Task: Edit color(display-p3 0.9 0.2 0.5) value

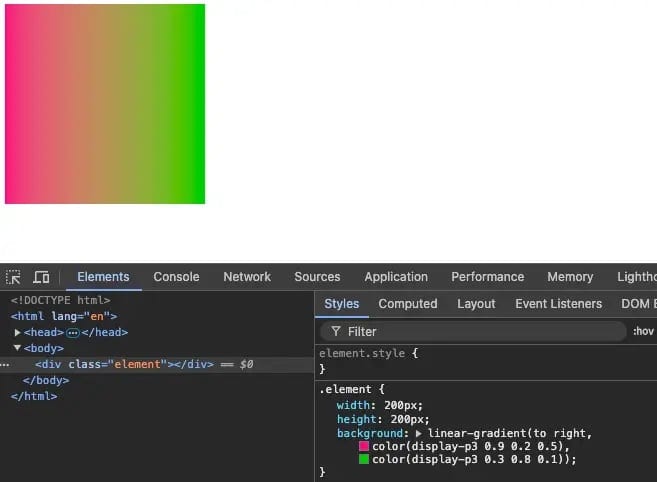Action: click(x=467, y=446)
